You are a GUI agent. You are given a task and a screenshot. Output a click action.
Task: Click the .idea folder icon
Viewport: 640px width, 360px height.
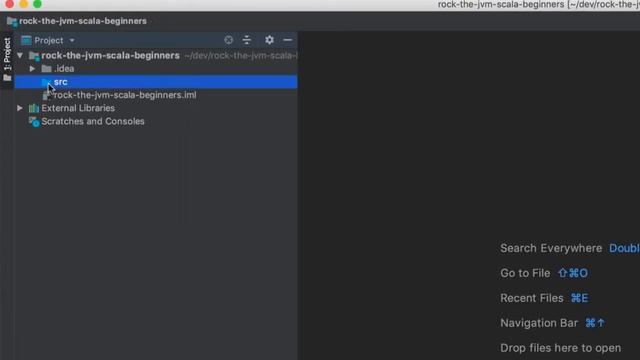pyautogui.click(x=47, y=69)
